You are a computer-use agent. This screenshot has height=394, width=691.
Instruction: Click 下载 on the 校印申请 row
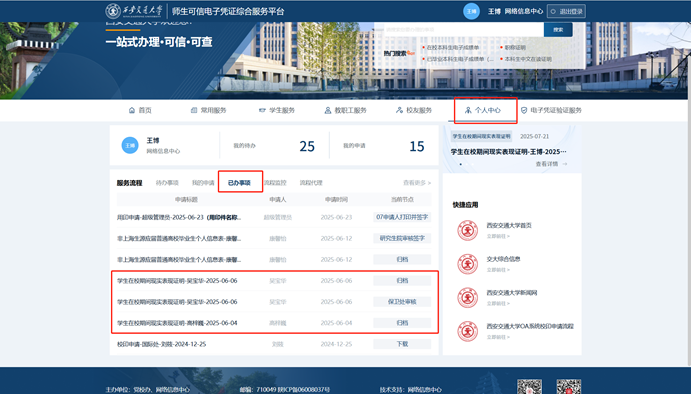(402, 344)
